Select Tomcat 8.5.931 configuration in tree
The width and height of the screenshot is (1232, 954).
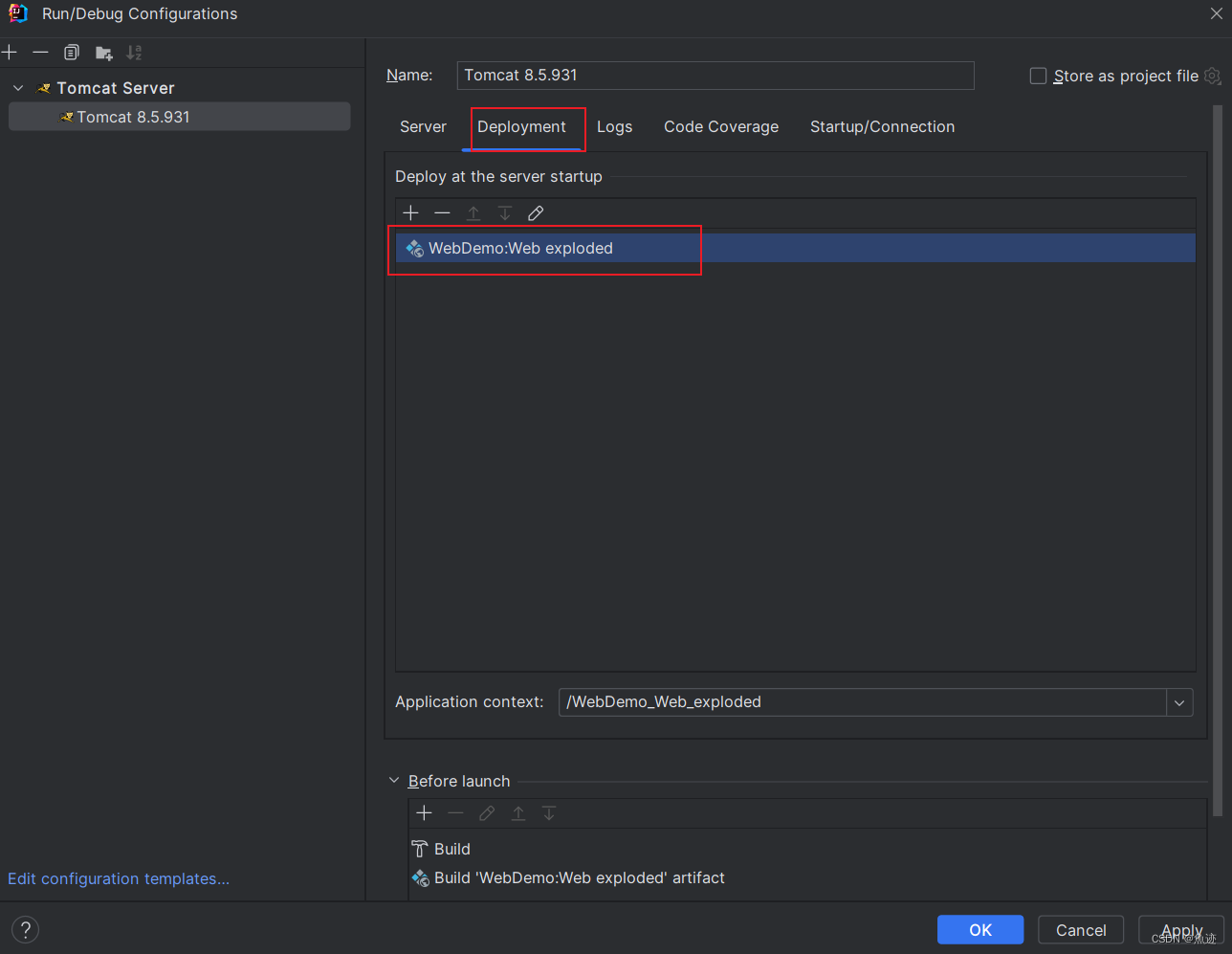(x=180, y=117)
